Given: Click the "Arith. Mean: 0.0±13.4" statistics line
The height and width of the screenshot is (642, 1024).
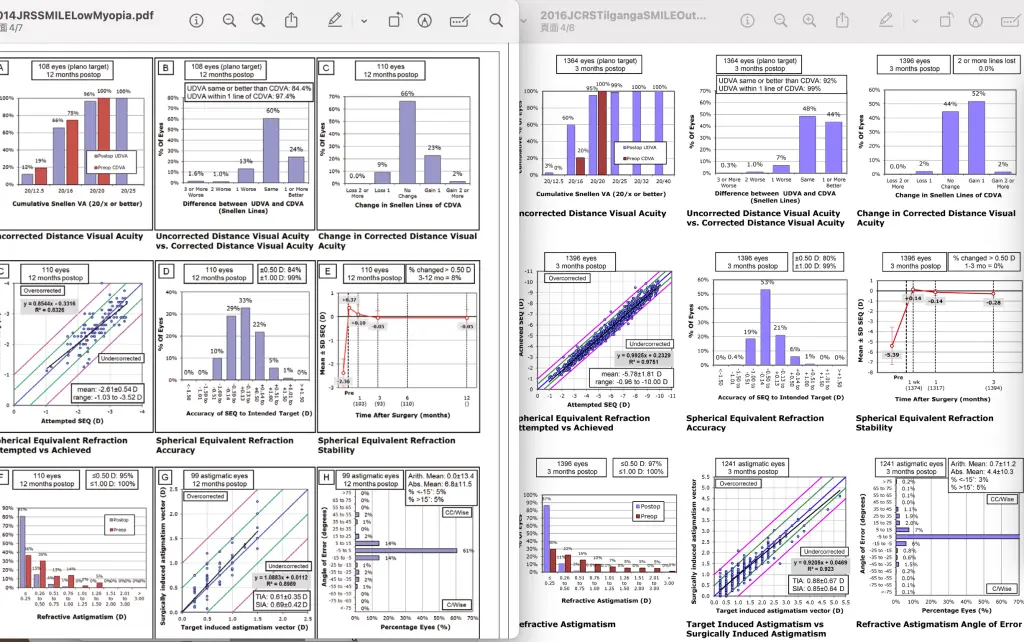Looking at the screenshot, I should coord(441,476).
